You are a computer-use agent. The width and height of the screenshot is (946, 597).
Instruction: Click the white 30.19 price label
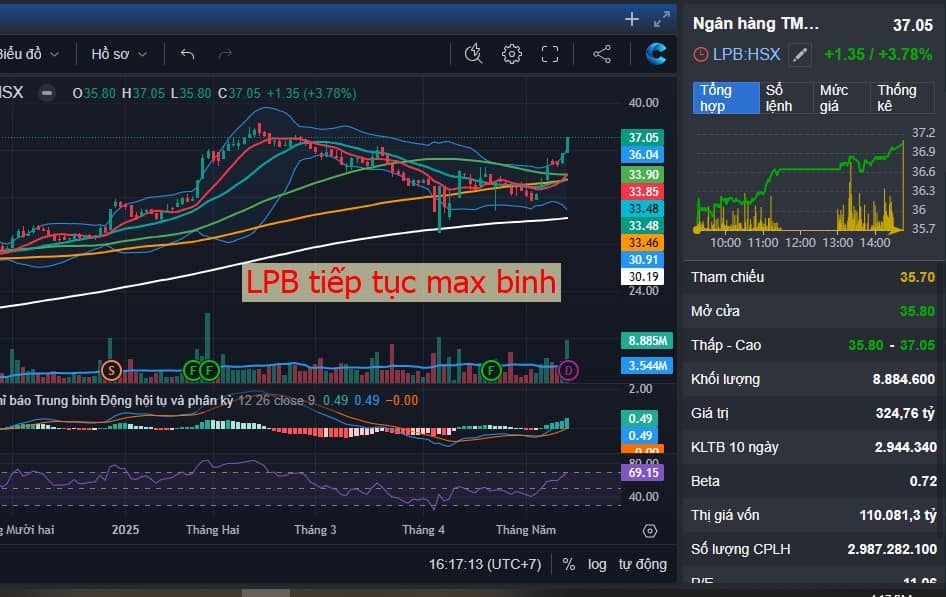[643, 276]
